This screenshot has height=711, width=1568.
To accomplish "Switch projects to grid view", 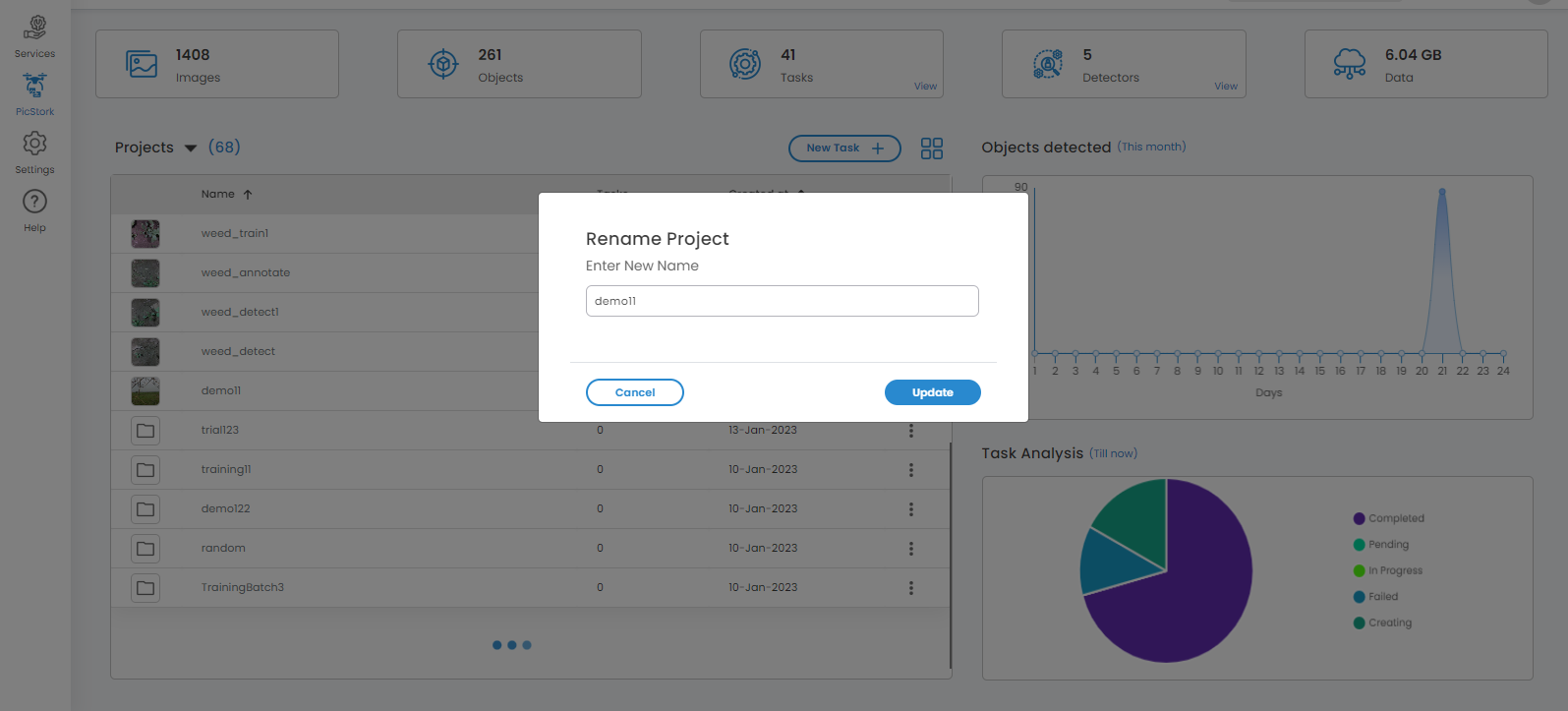I will coord(931,148).
